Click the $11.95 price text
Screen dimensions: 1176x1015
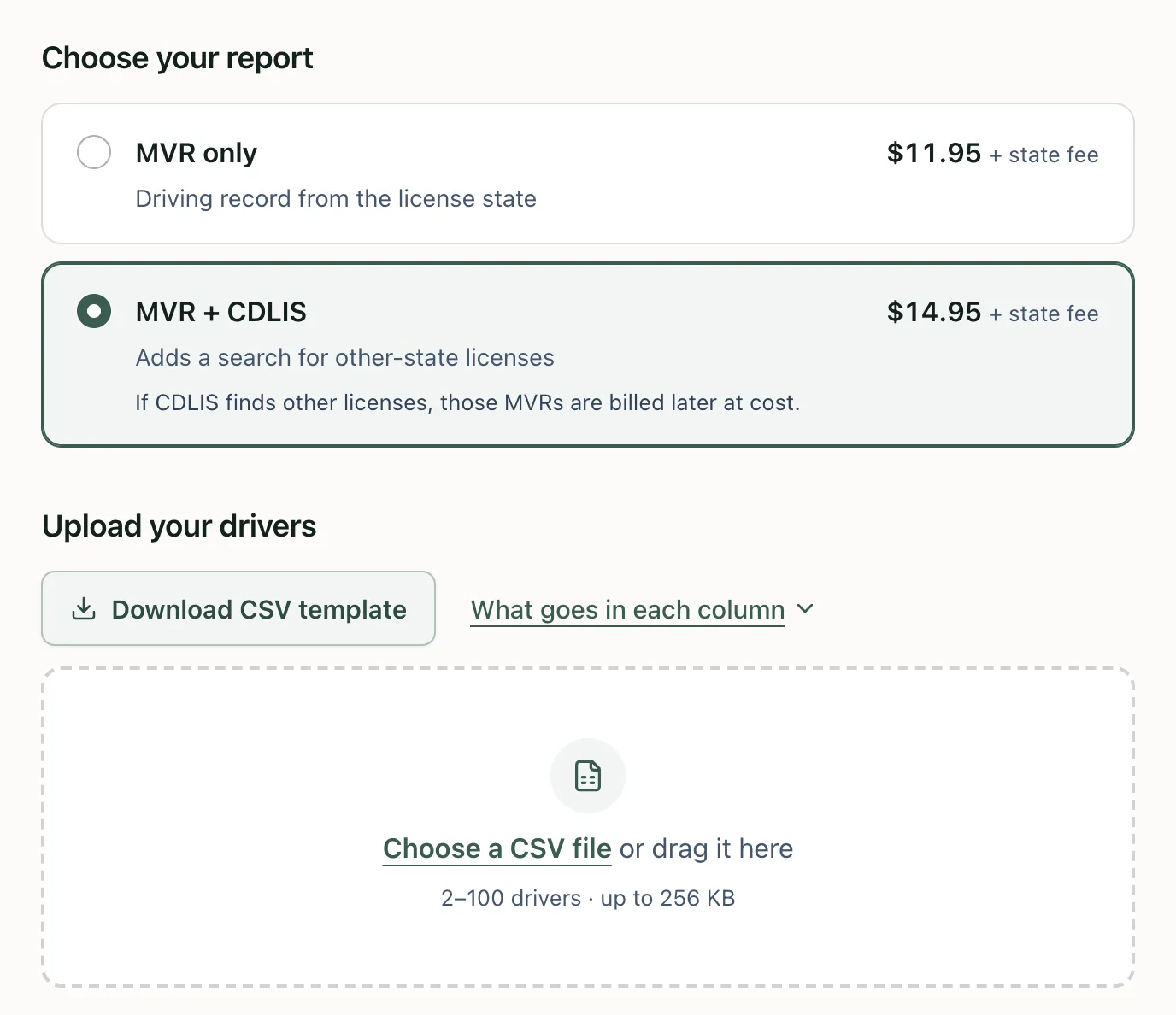934,153
